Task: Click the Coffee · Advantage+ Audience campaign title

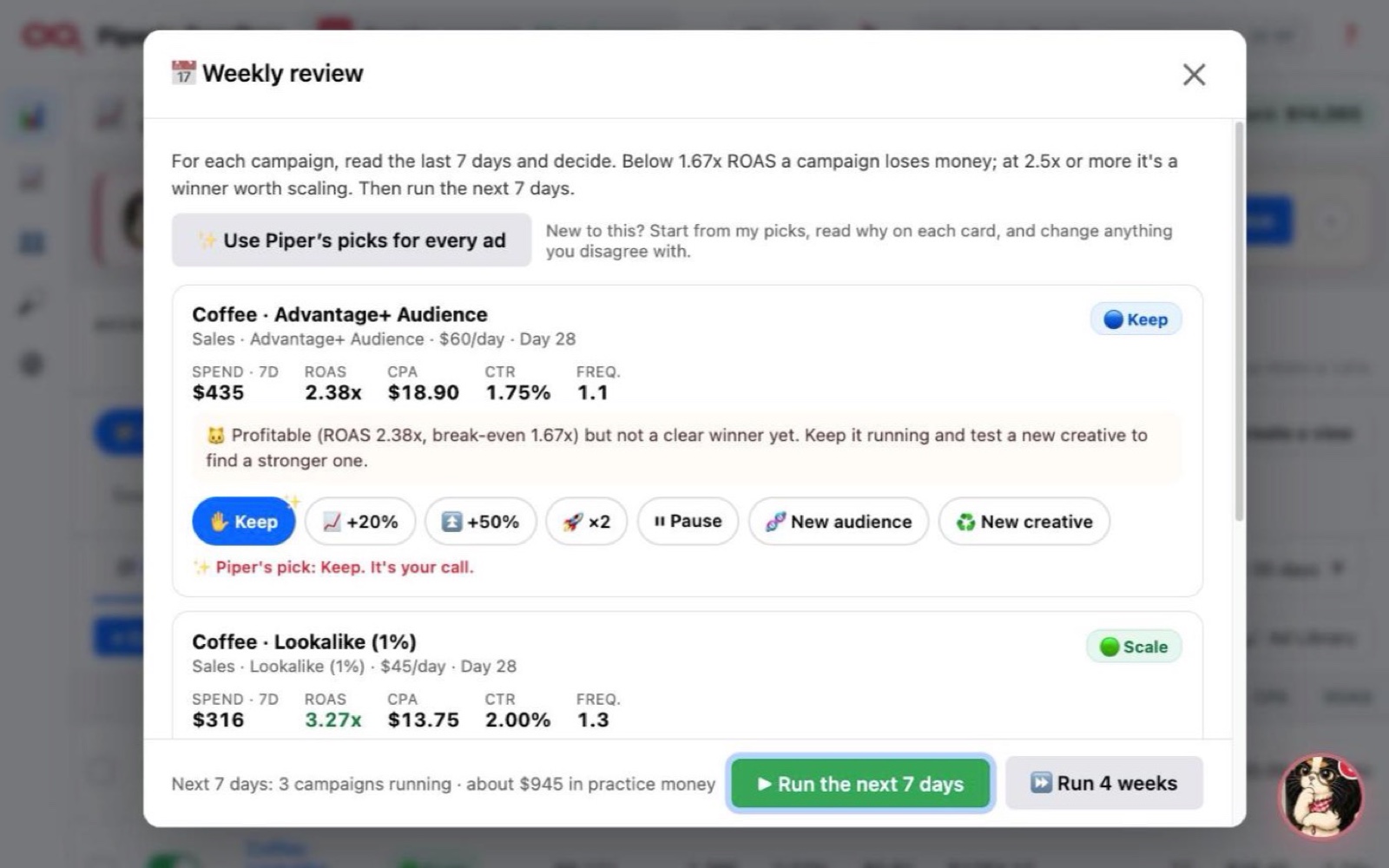Action: click(x=339, y=314)
